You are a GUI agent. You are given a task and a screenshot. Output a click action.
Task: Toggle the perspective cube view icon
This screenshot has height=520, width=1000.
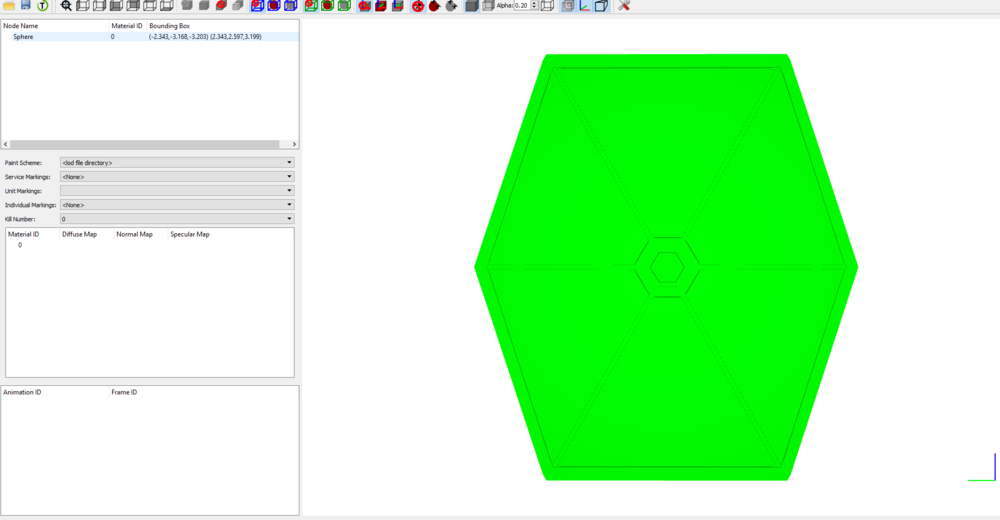601,6
